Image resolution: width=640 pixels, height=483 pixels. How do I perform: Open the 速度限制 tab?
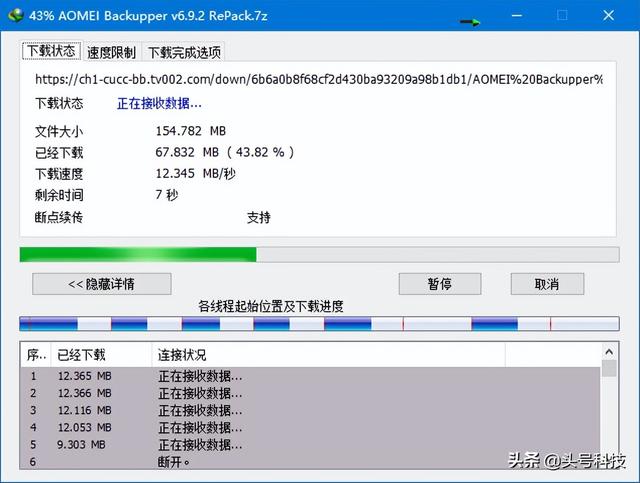coord(111,52)
